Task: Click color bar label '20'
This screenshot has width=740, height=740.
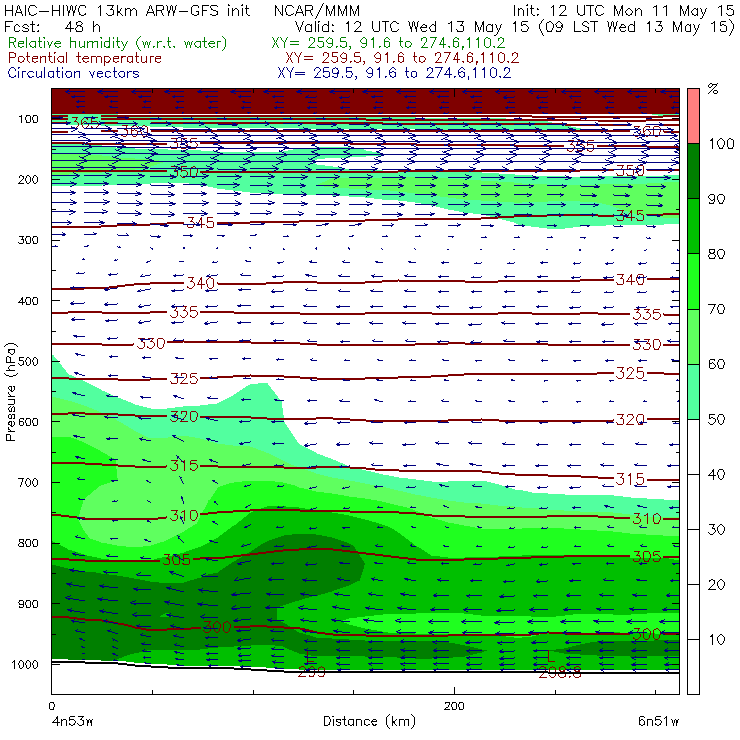Action: (x=716, y=585)
